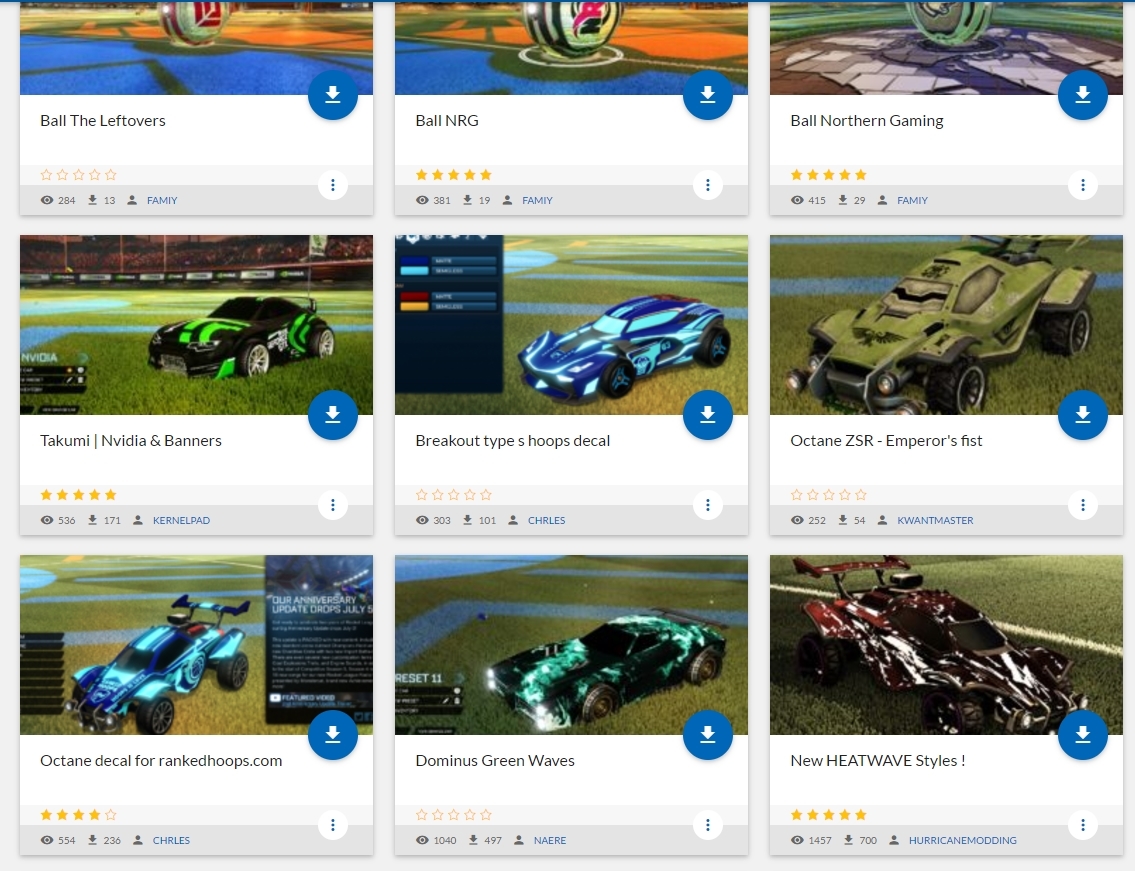
Task: Open the Takumi Nvidia car thumbnail
Action: 196,324
